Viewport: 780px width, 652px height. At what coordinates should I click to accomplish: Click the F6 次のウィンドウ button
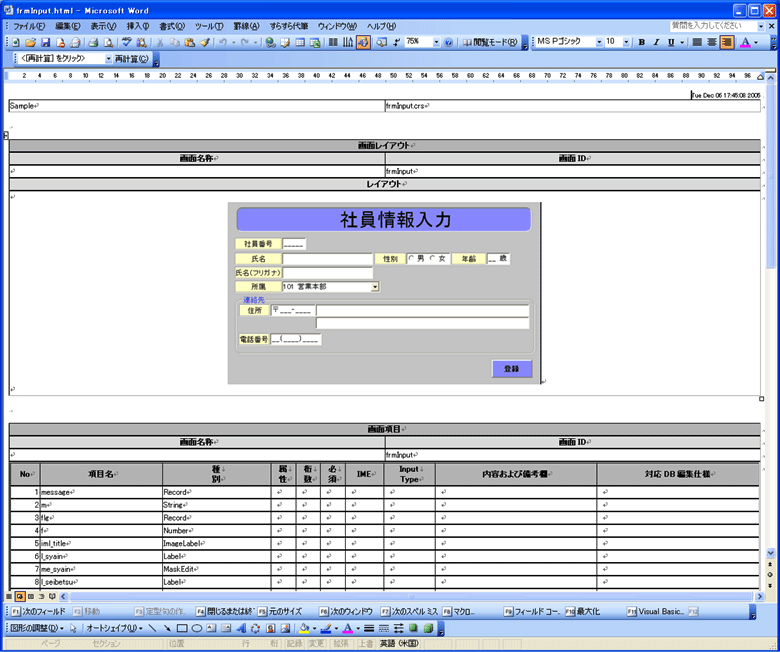[x=346, y=612]
